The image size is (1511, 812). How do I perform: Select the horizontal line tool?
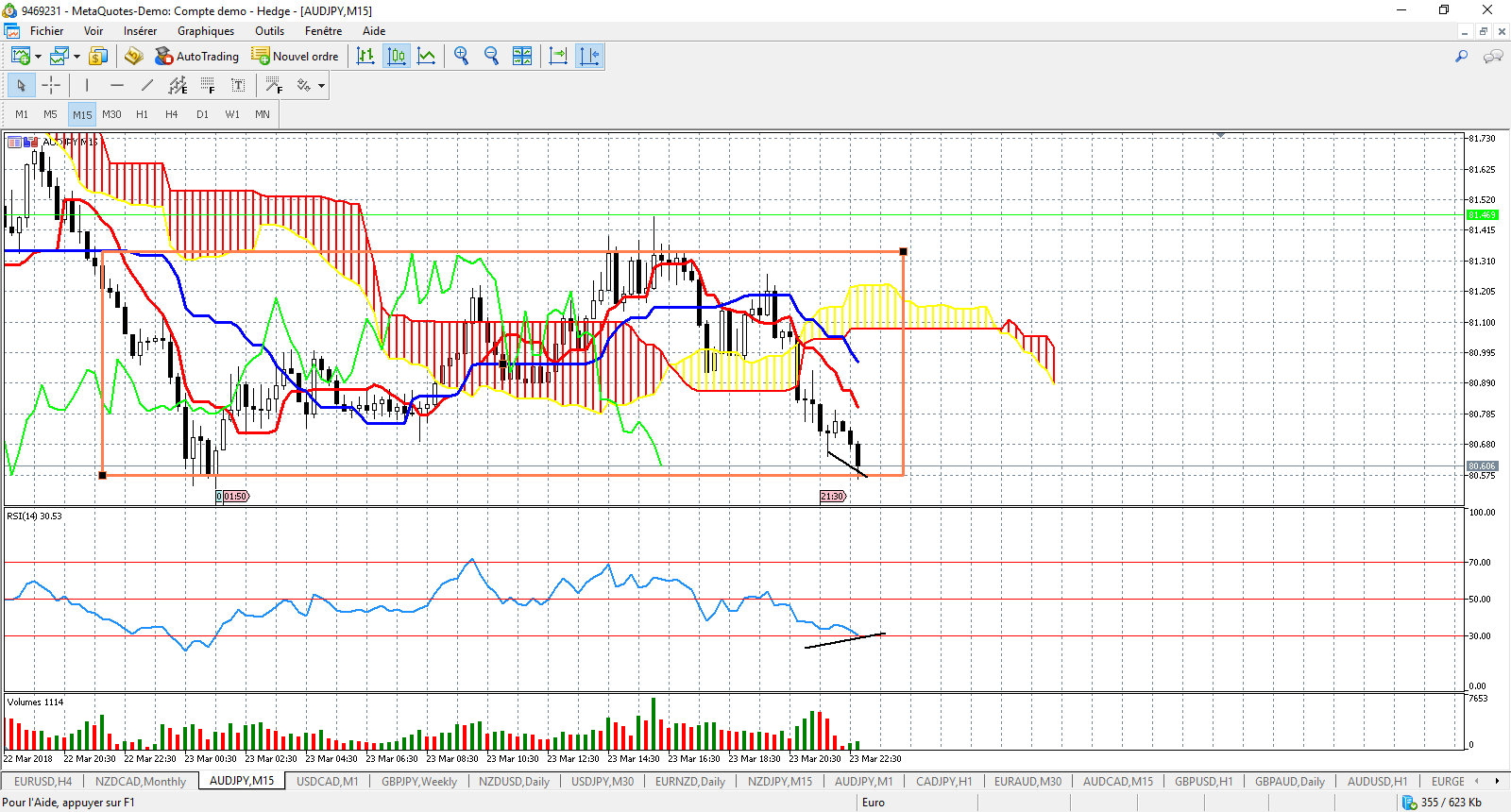[117, 86]
